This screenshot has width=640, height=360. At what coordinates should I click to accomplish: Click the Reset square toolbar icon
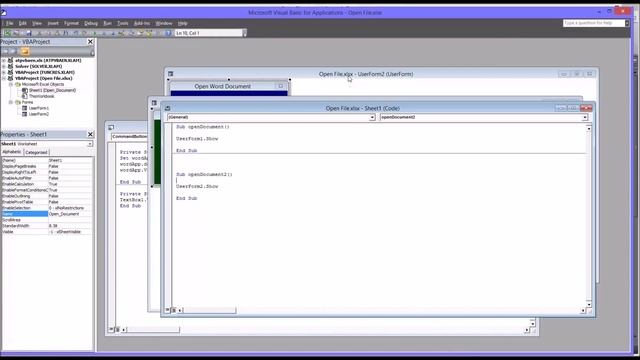coord(113,33)
